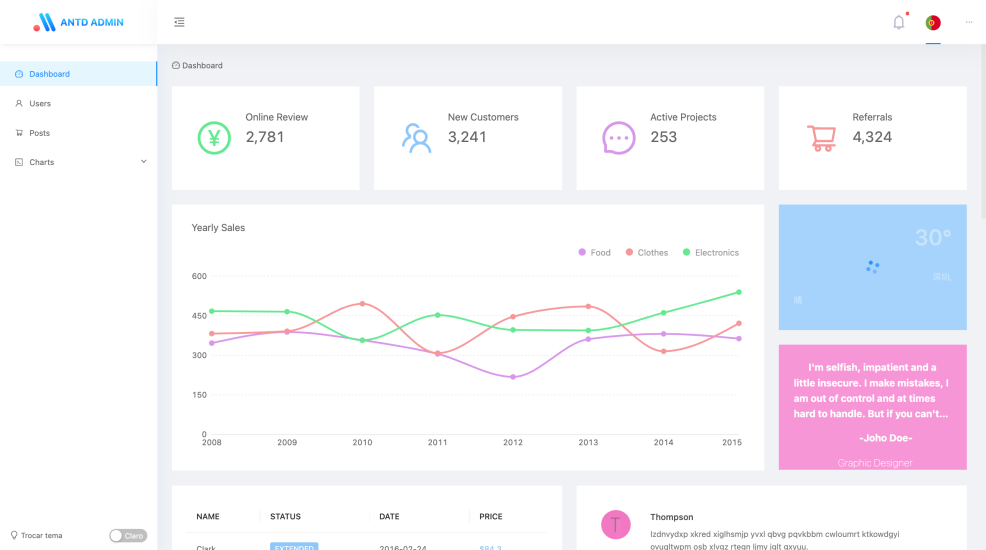
Task: Click the Thompson avatar circle
Action: [x=616, y=524]
